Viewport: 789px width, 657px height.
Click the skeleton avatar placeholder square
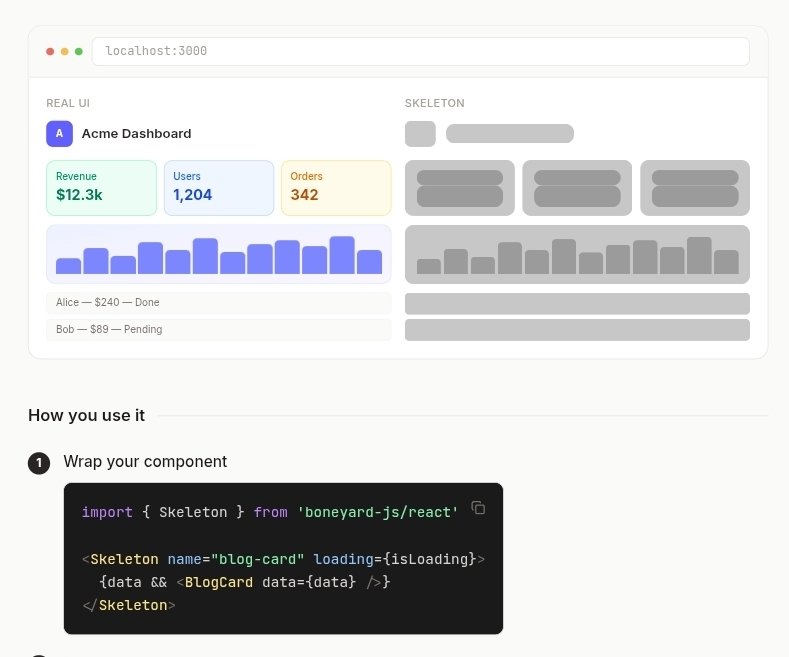420,134
